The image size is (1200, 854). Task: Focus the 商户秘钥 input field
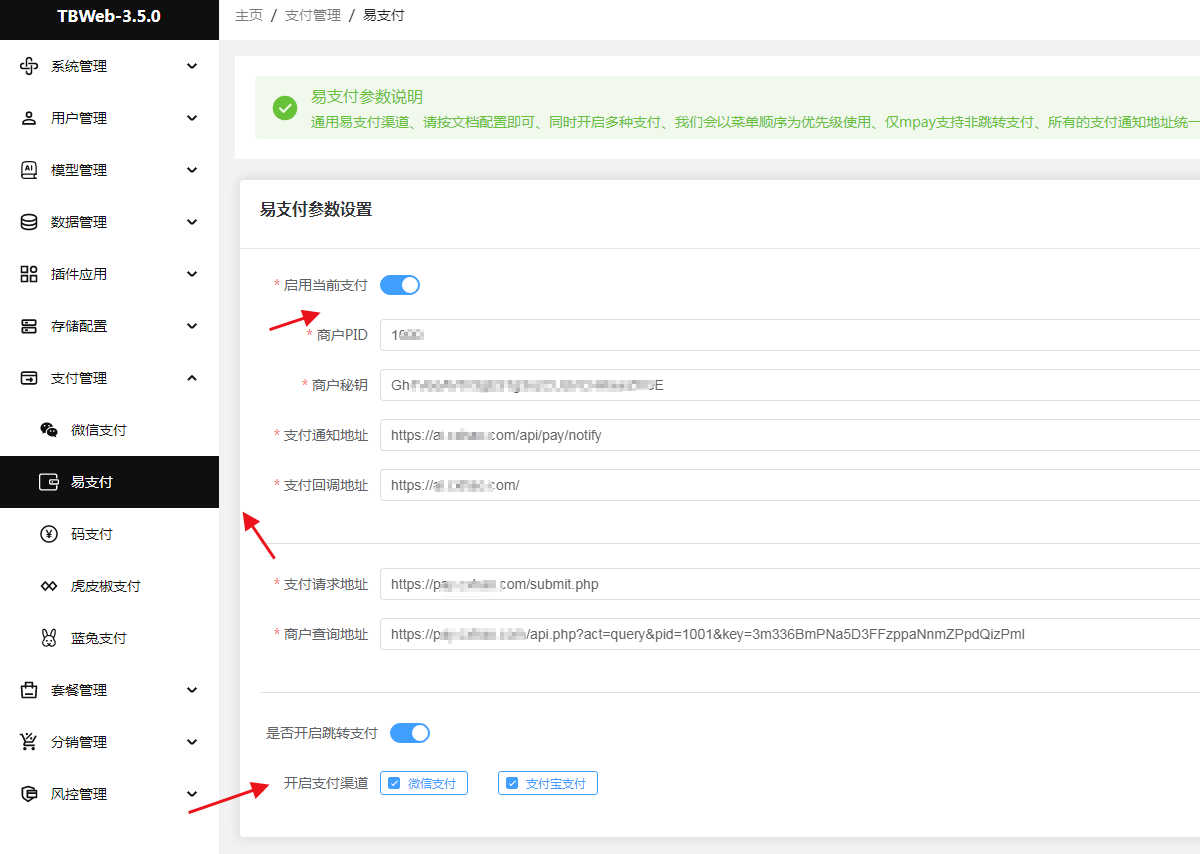(x=790, y=385)
